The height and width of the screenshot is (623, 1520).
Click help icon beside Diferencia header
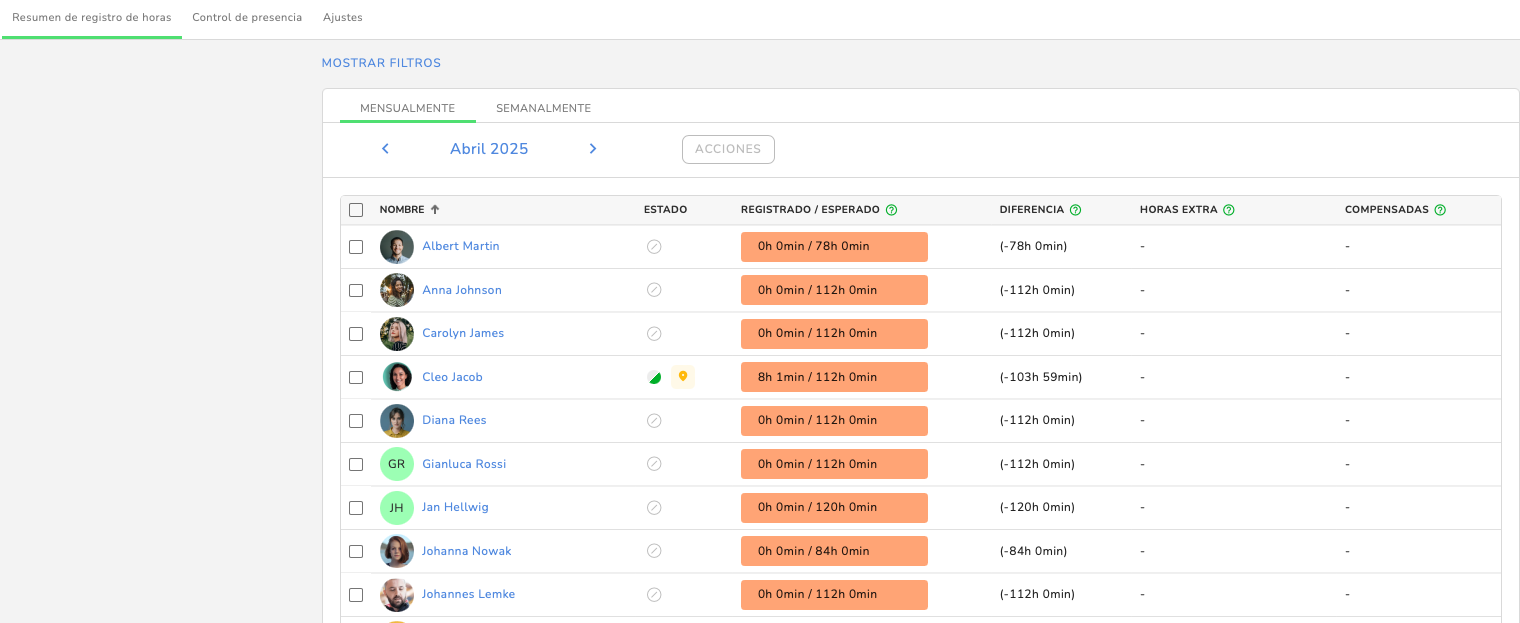coord(1075,210)
